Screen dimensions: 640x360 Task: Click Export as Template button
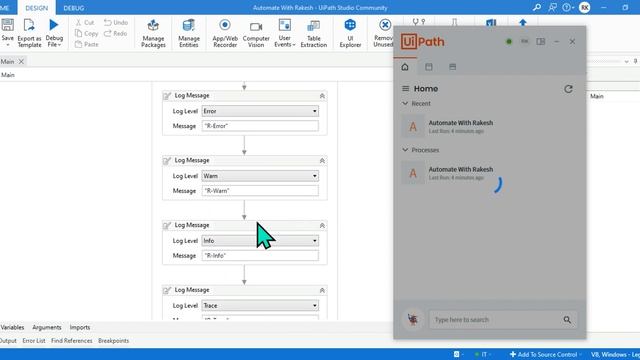[x=29, y=33]
